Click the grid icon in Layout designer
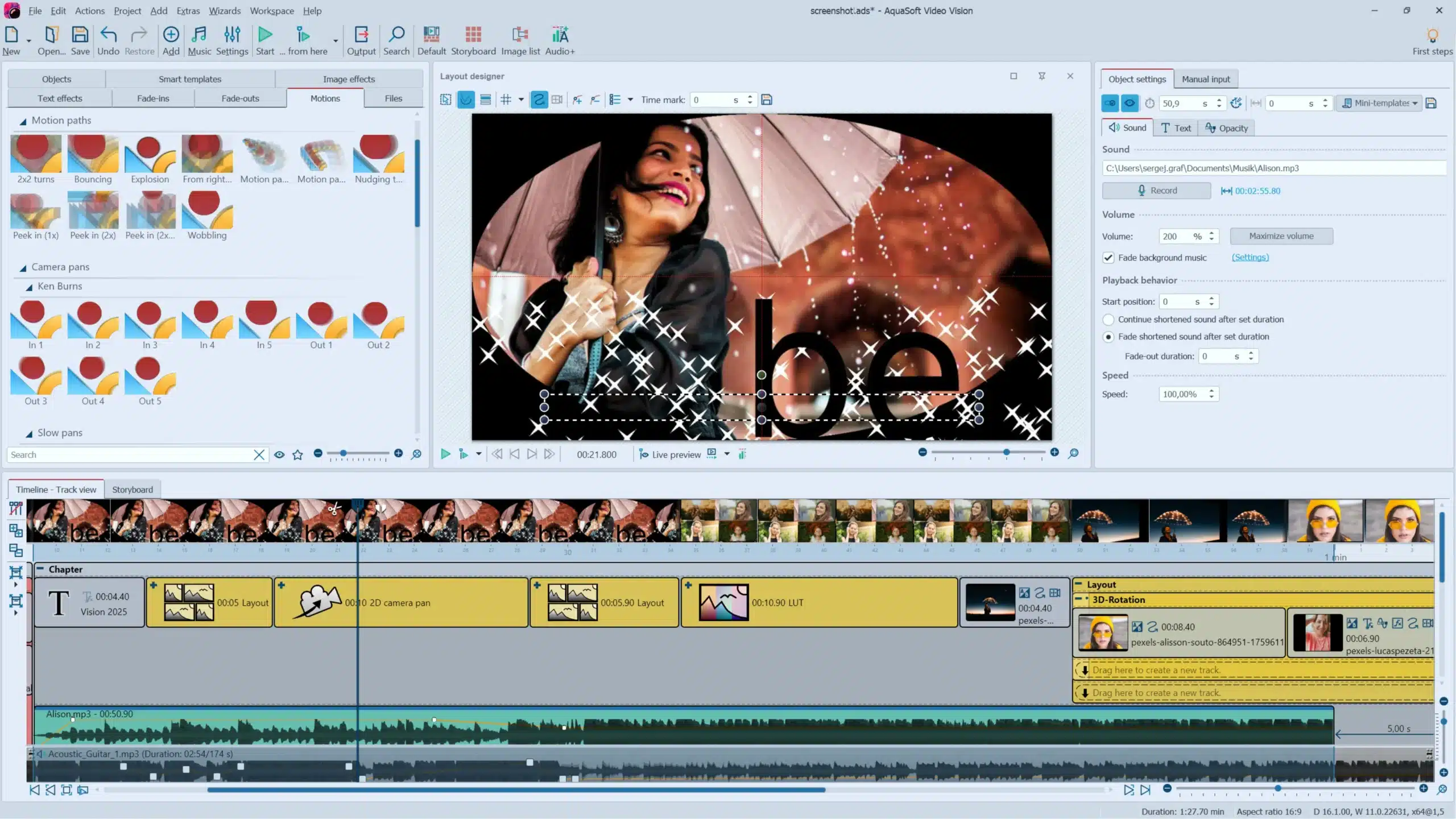Screen dimensions: 1456x819 click(506, 100)
